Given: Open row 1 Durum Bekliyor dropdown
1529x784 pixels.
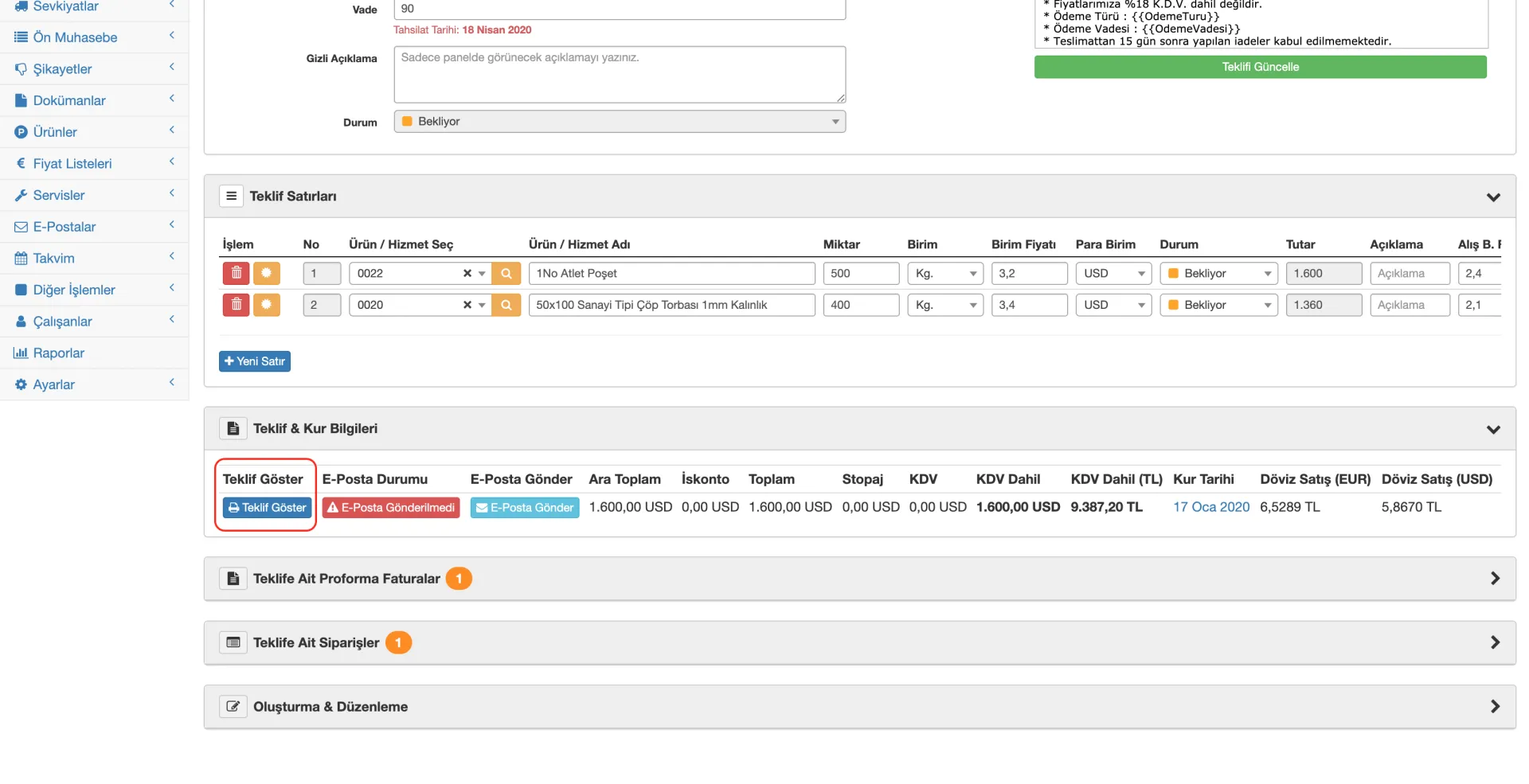Looking at the screenshot, I should click(1218, 273).
